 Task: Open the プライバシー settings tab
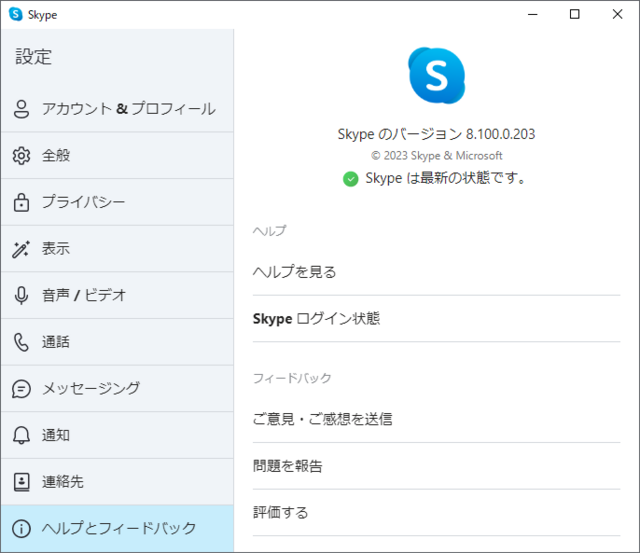point(117,202)
